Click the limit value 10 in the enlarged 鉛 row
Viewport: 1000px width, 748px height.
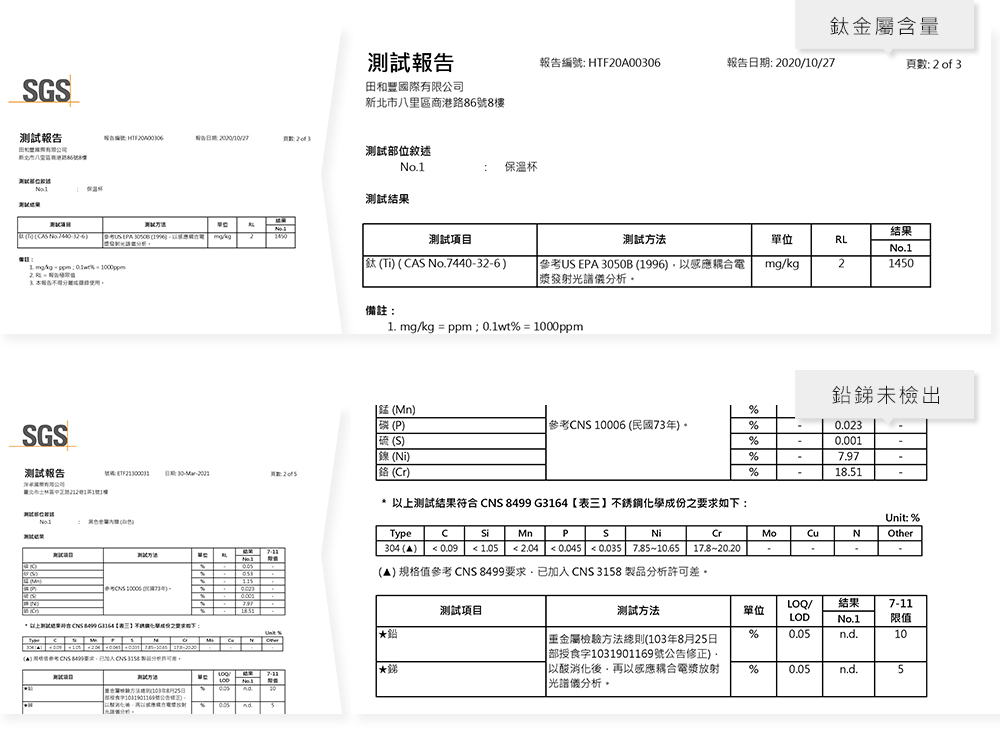[901, 634]
